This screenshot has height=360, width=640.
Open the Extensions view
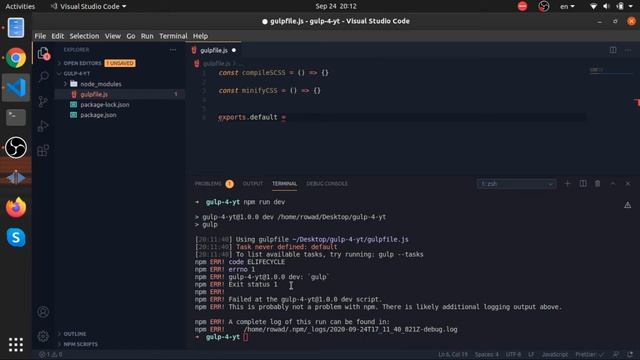coord(43,150)
